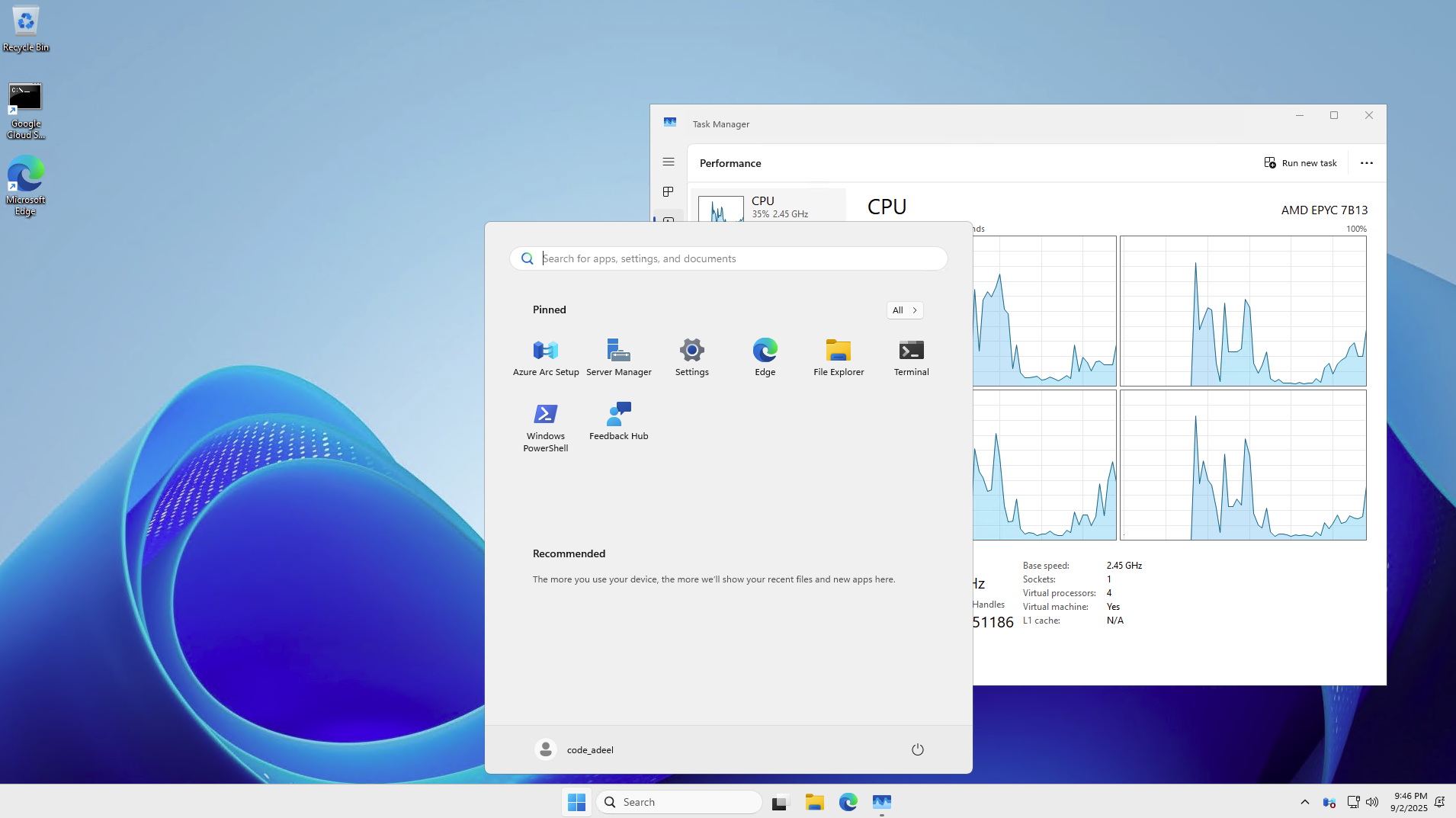Open the code_adeel user account menu
The height and width of the screenshot is (818, 1456).
pos(574,749)
